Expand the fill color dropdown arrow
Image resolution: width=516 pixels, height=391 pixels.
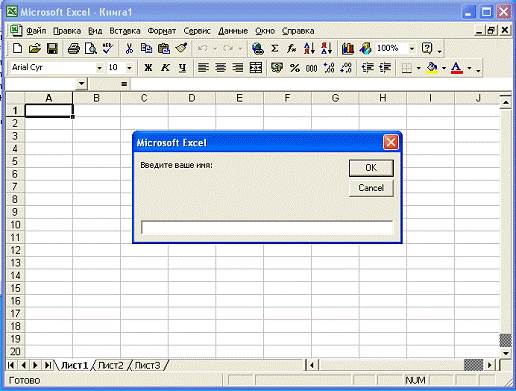tap(444, 68)
